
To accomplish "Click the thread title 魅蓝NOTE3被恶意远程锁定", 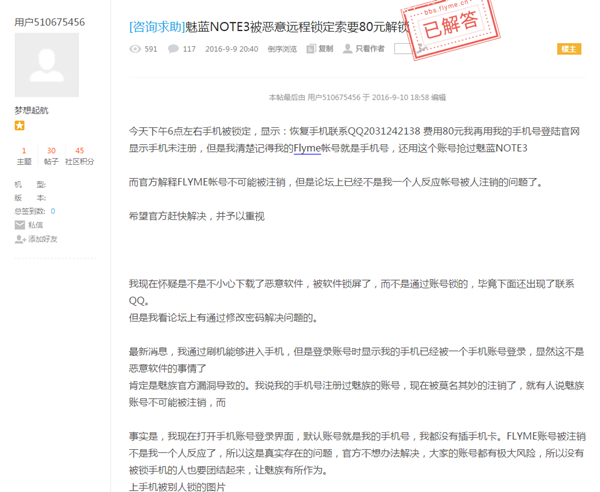I will tap(297, 27).
